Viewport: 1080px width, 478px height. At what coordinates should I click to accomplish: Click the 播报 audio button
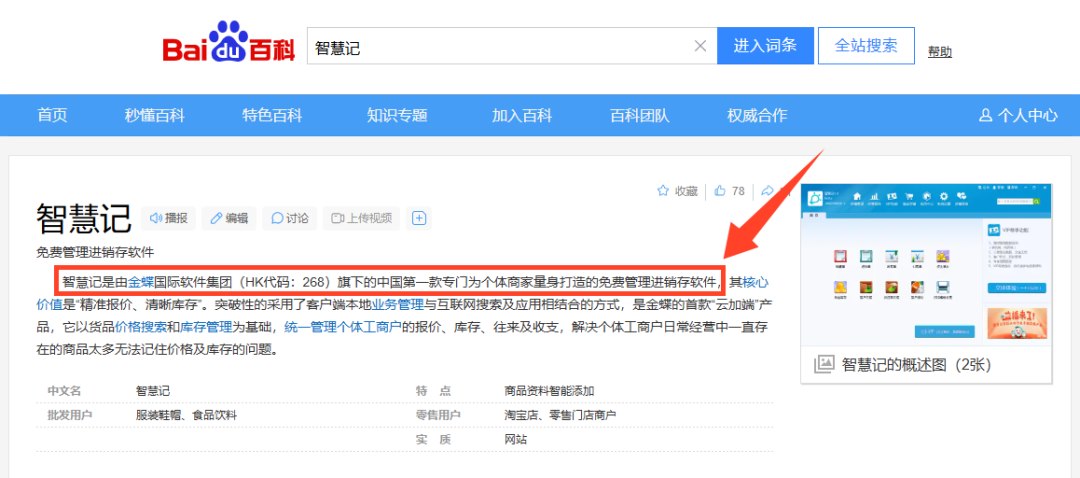coord(169,218)
